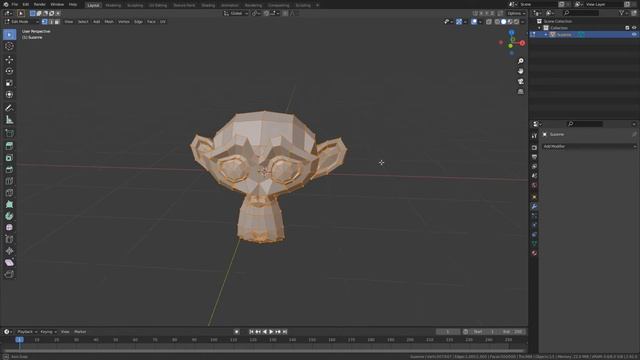This screenshot has width=640, height=360.
Task: Select the Scale tool
Action: pyautogui.click(x=9, y=83)
